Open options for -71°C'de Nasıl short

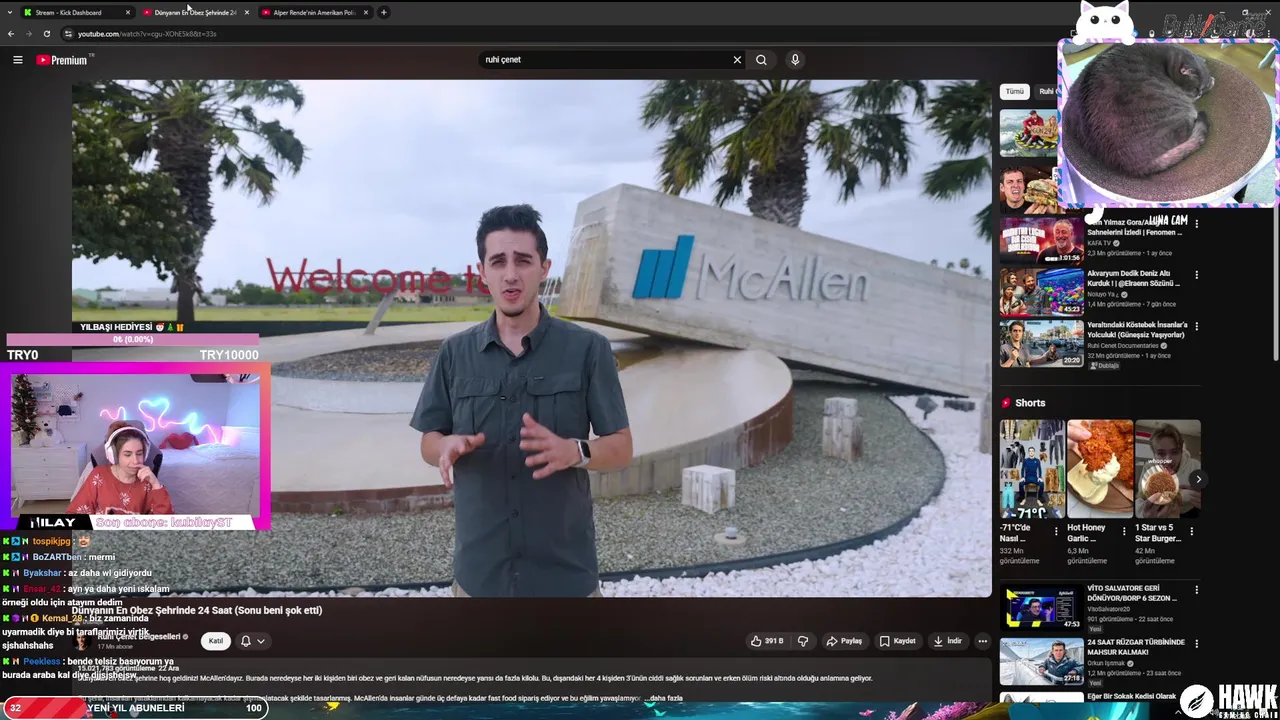pos(1056,531)
